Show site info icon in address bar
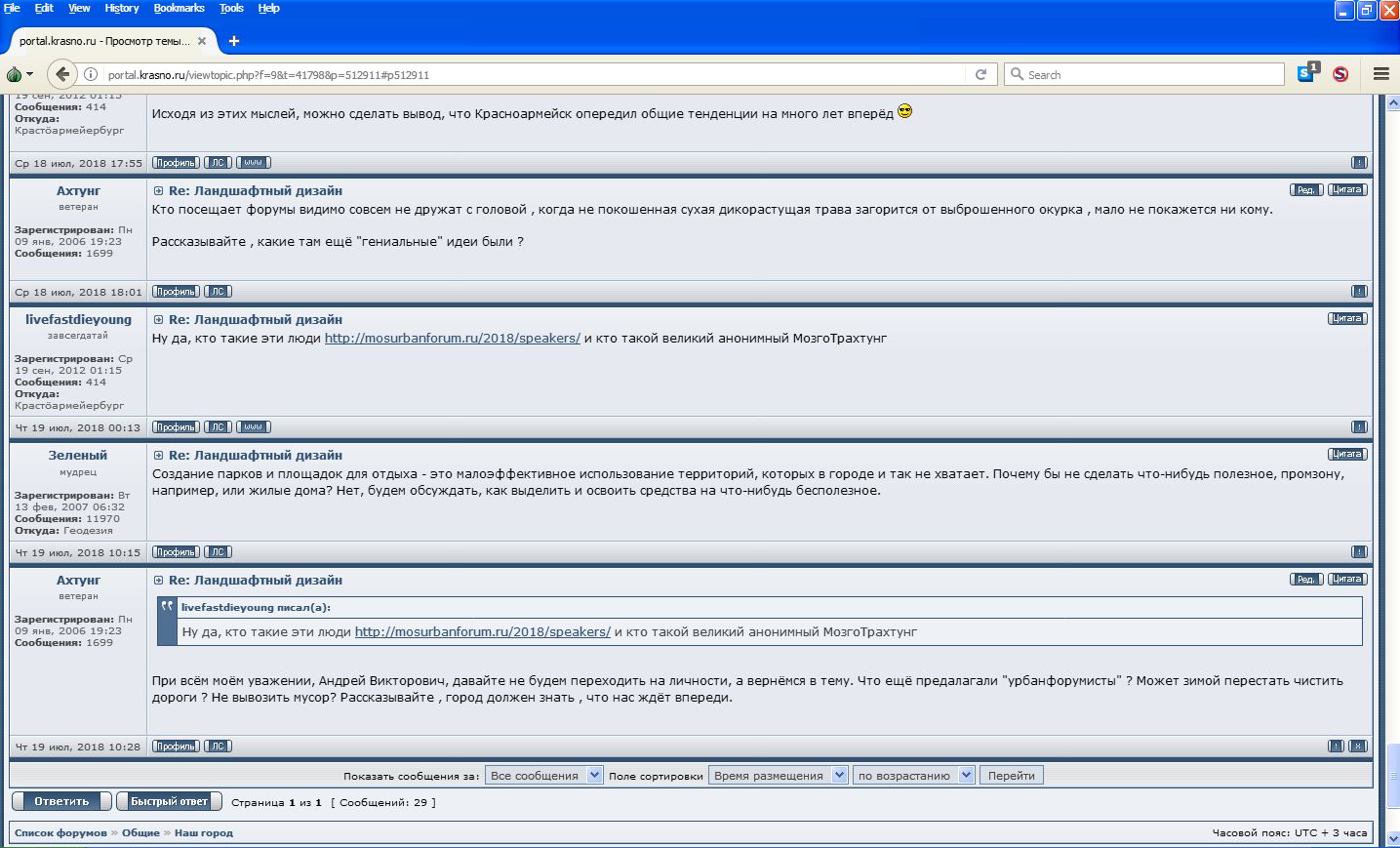1400x848 pixels. coord(91,74)
